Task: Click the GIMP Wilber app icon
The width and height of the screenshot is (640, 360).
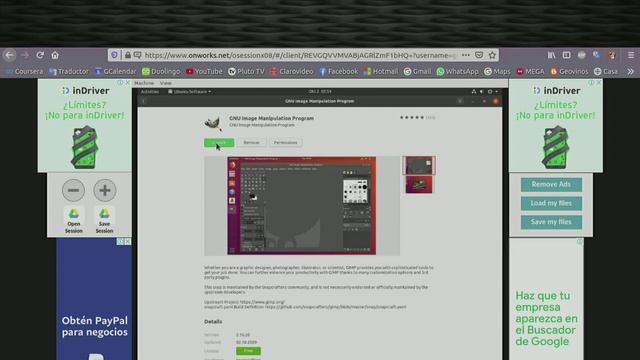Action: coord(213,123)
